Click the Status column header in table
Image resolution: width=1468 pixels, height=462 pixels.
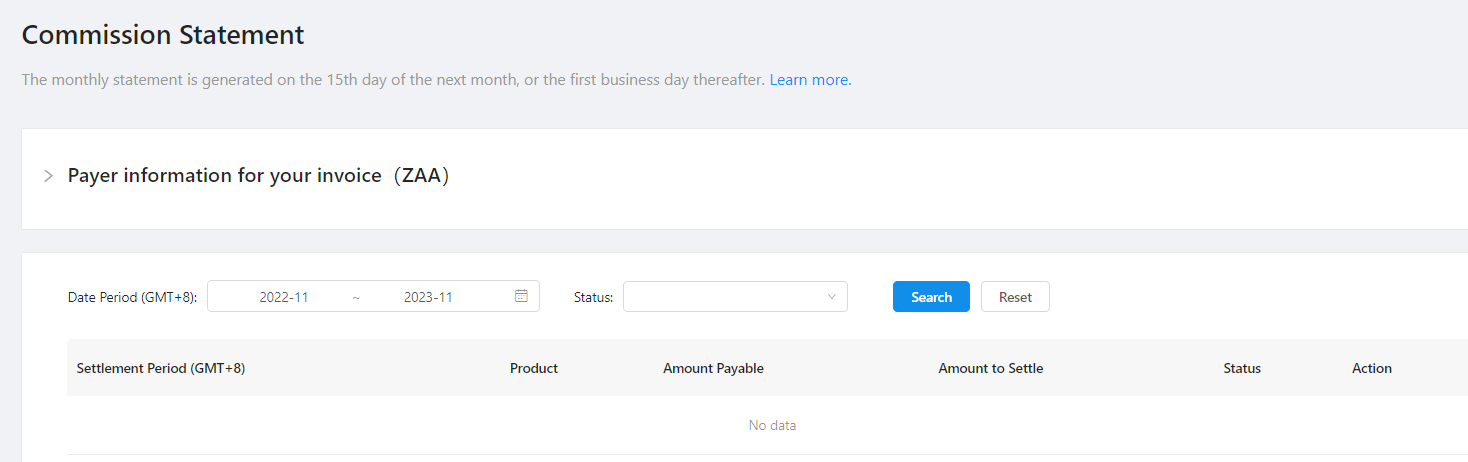pyautogui.click(x=1242, y=368)
